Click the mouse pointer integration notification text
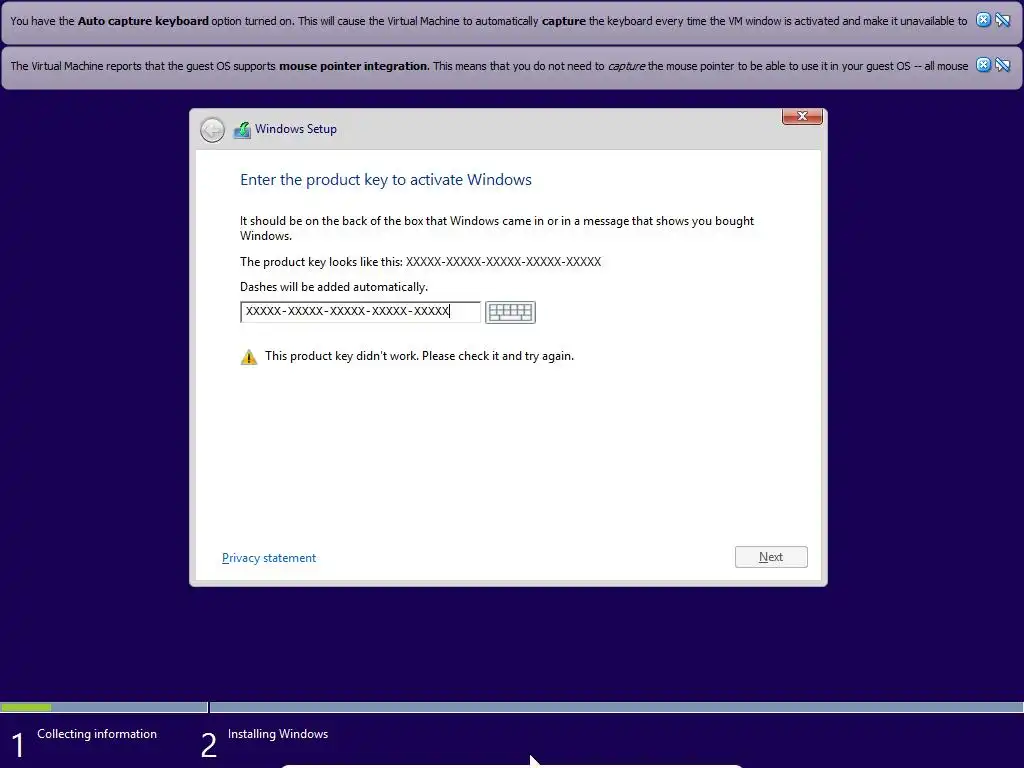 click(489, 66)
